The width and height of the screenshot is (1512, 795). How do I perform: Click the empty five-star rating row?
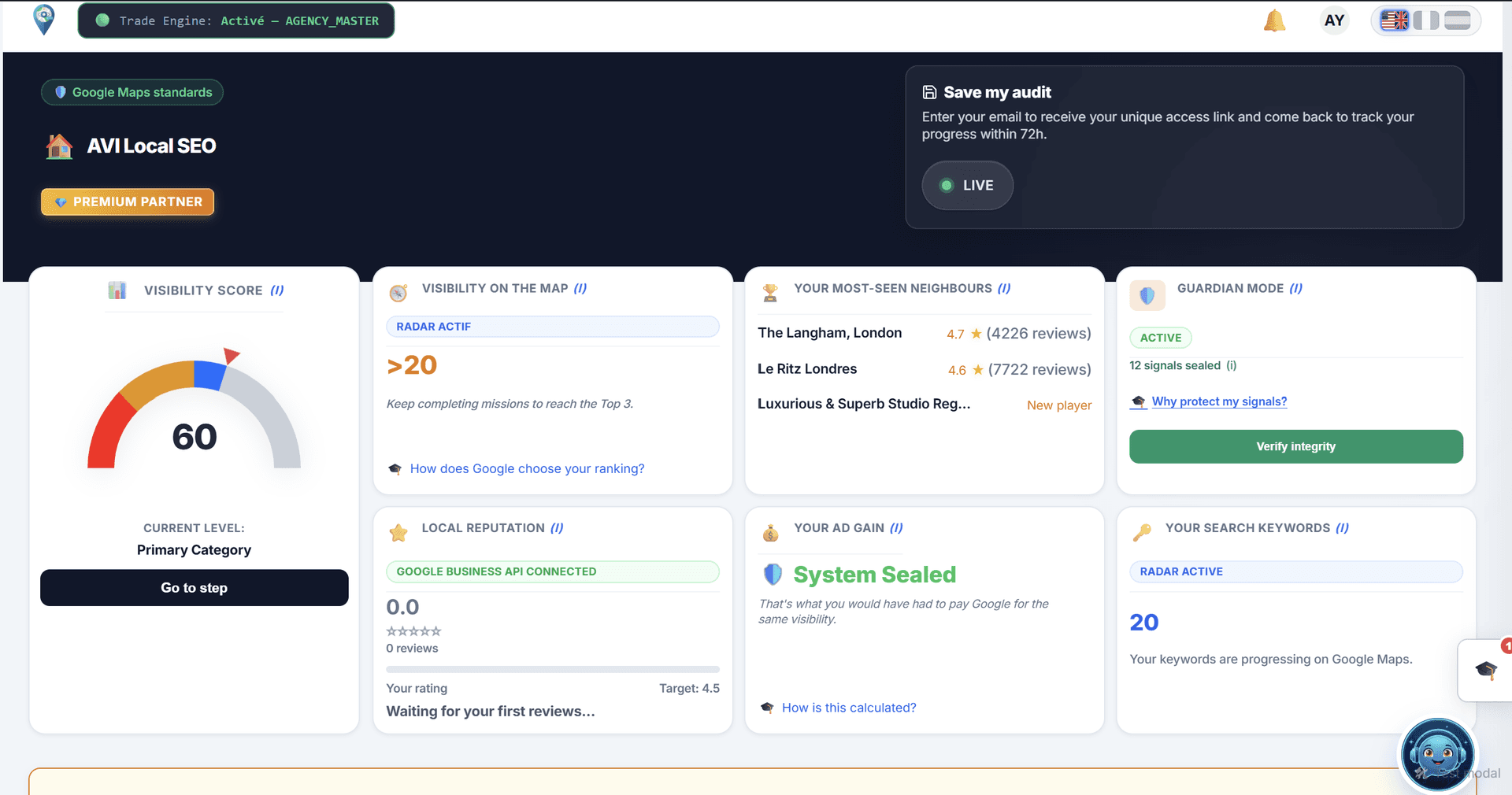point(413,631)
